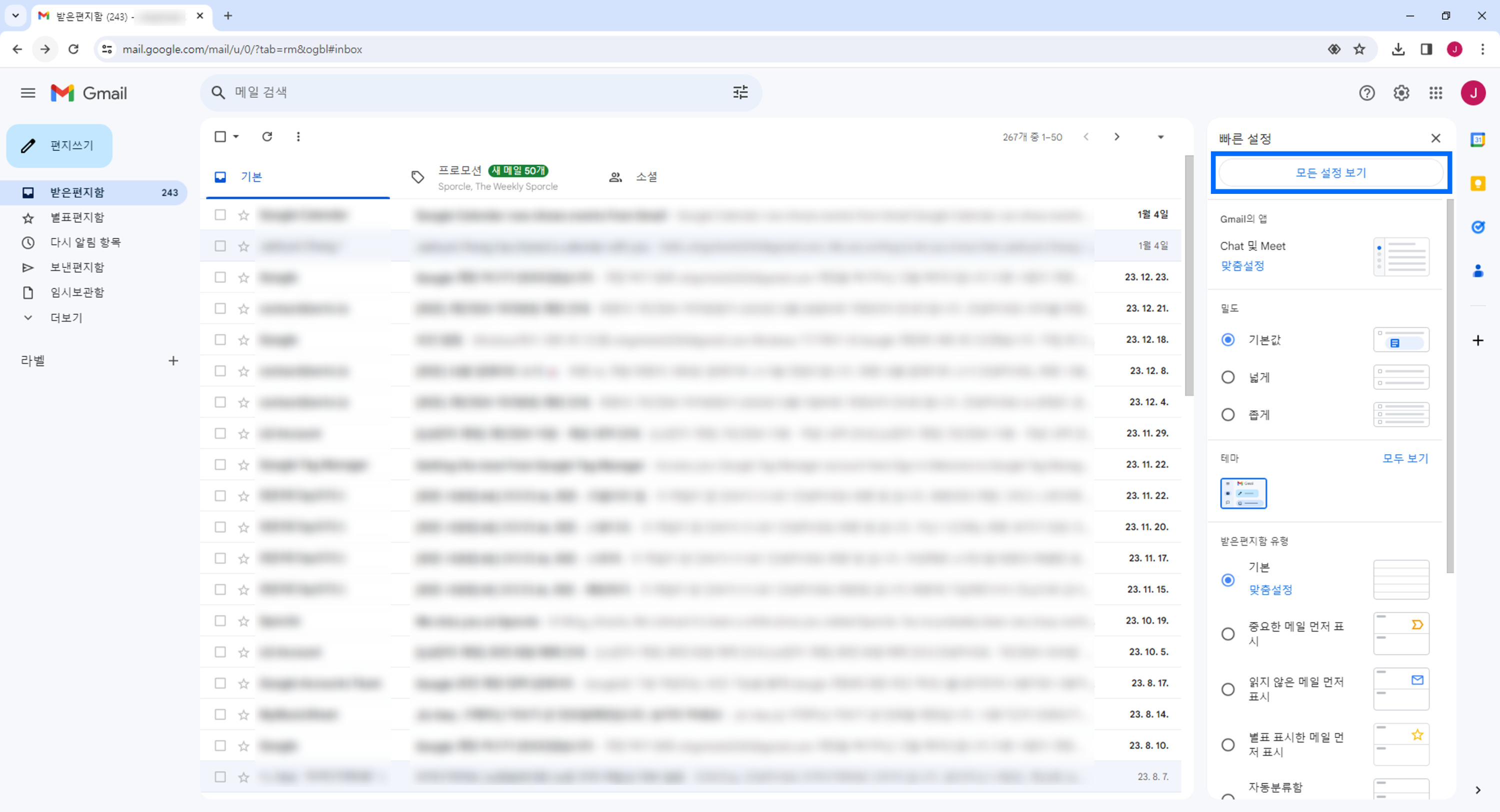
Task: Switch to the 소셜 tab
Action: [x=646, y=177]
